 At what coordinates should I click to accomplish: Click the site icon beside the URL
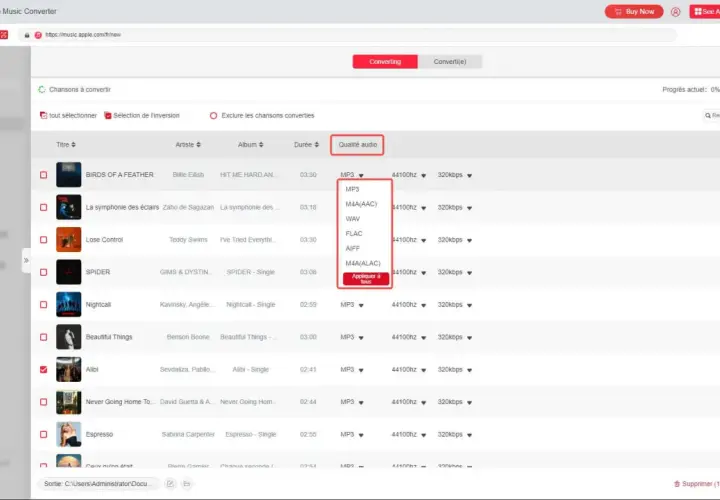tap(38, 35)
